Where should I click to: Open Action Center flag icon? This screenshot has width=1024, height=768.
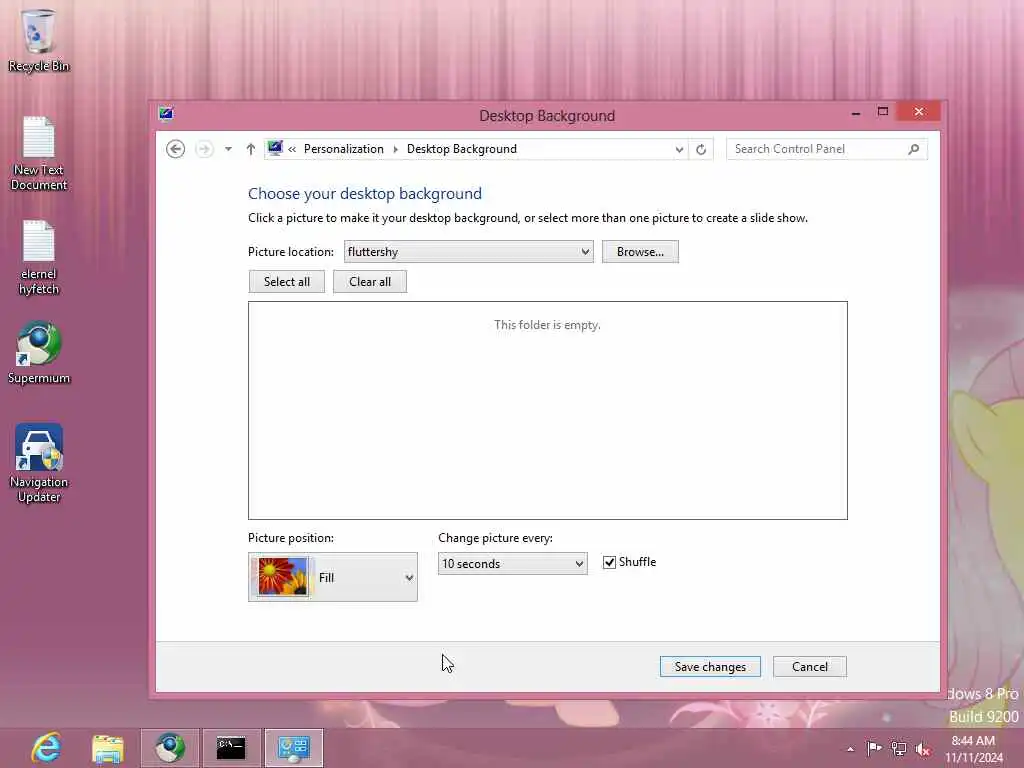click(874, 748)
